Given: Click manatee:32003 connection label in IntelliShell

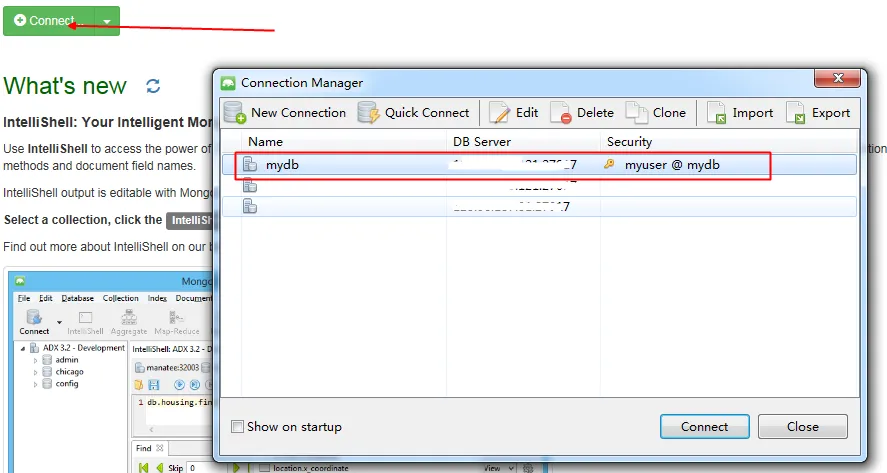Looking at the screenshot, I should coord(172,368).
